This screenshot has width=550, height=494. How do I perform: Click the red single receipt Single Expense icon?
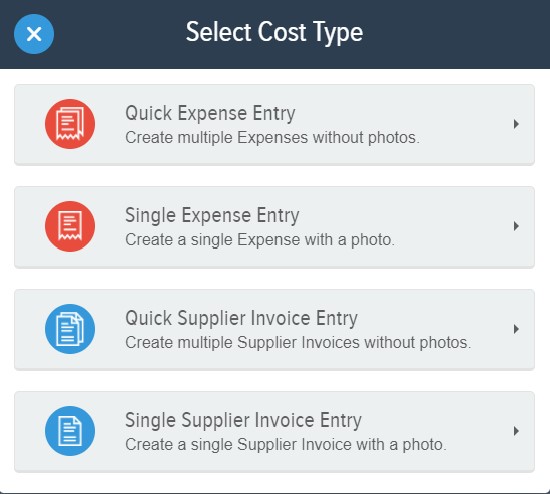[70, 226]
